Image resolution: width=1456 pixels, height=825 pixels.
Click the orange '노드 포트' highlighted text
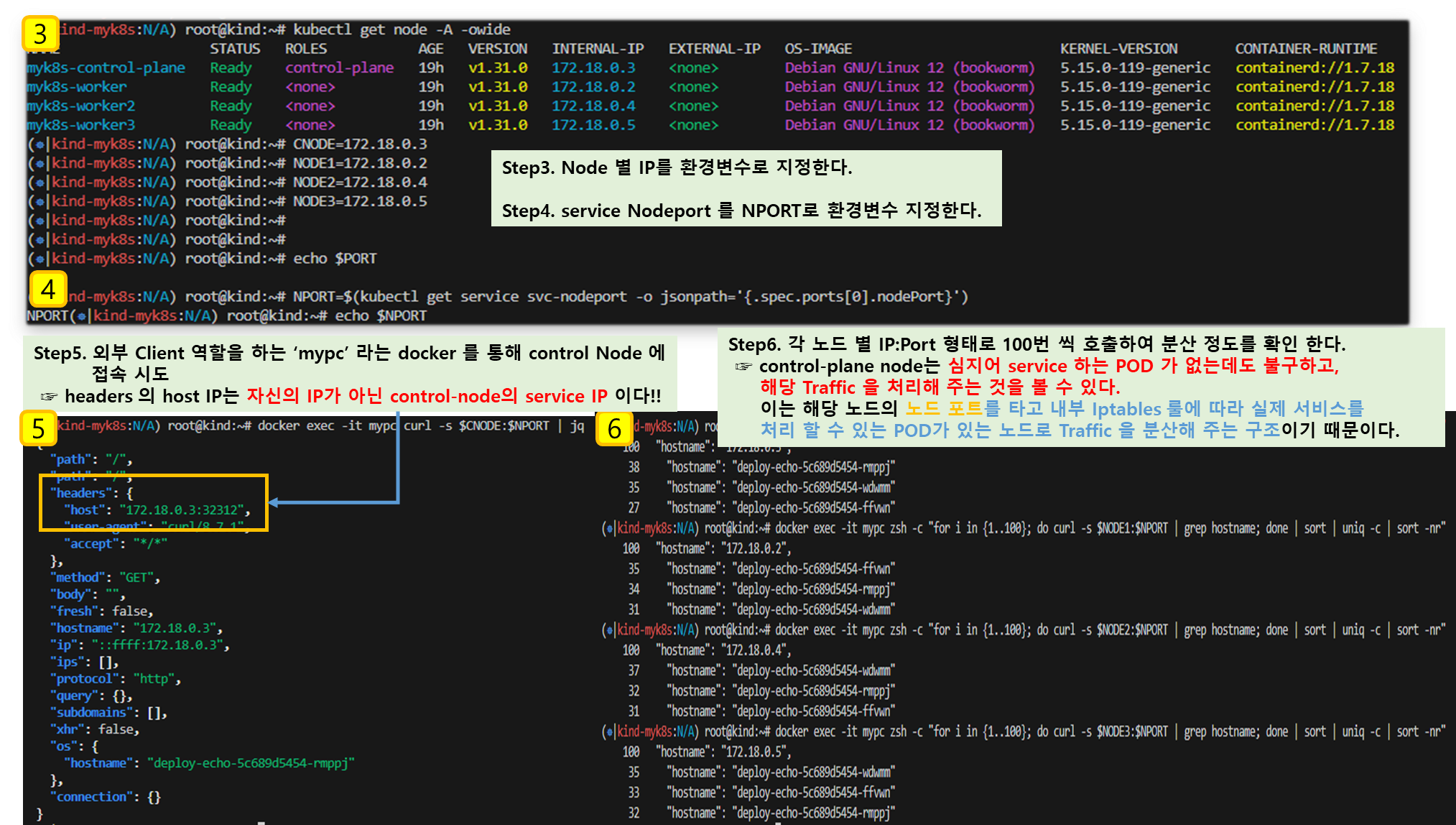click(x=943, y=409)
